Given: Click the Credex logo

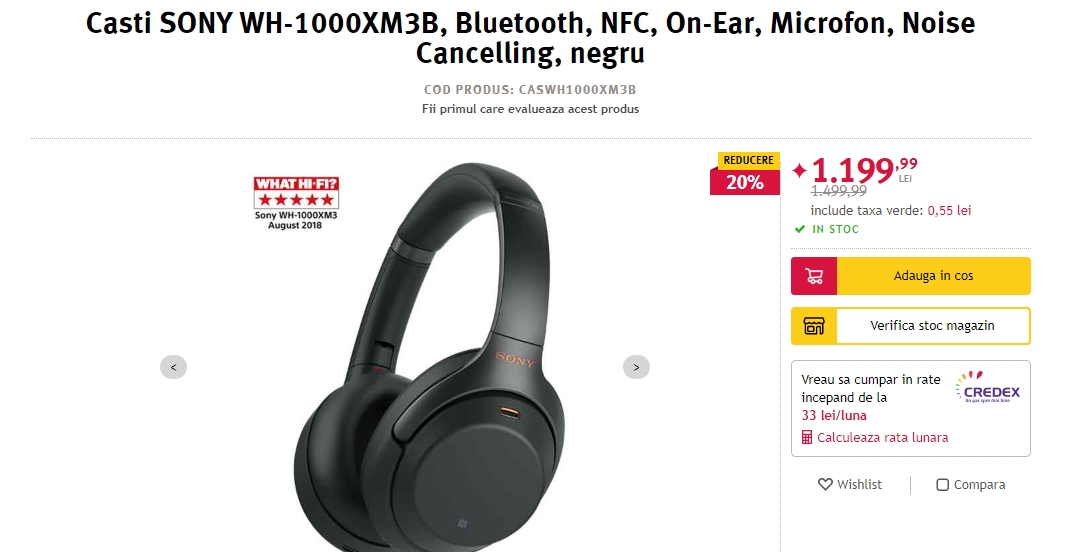Looking at the screenshot, I should coord(987,388).
